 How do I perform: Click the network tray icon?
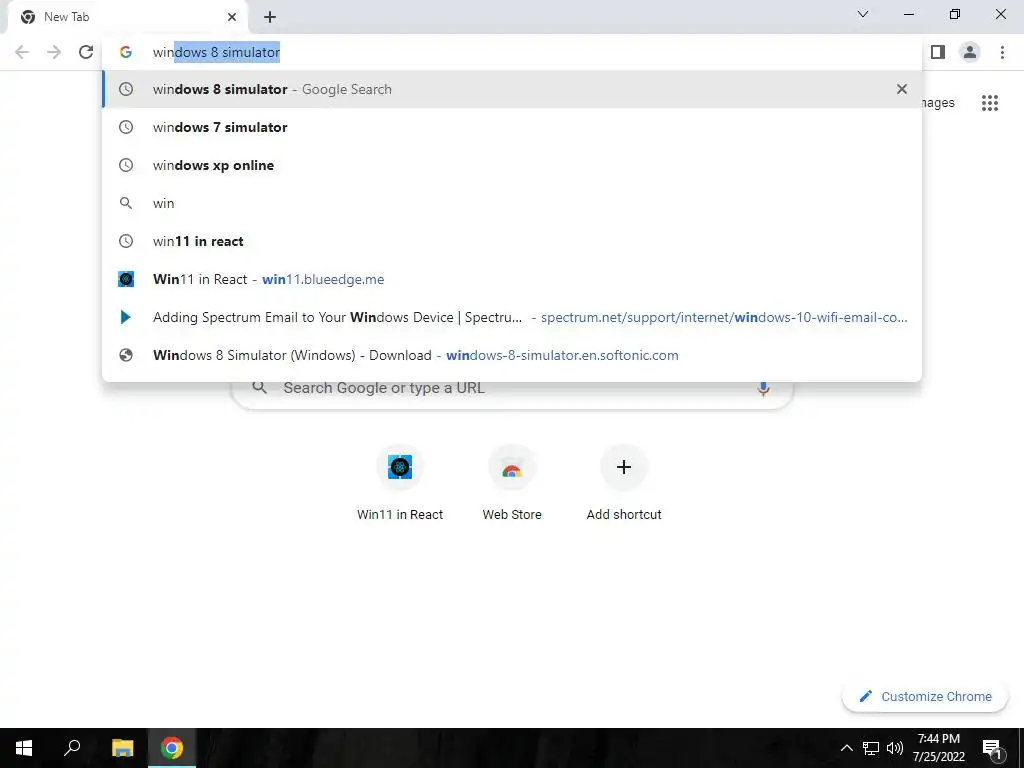click(871, 748)
